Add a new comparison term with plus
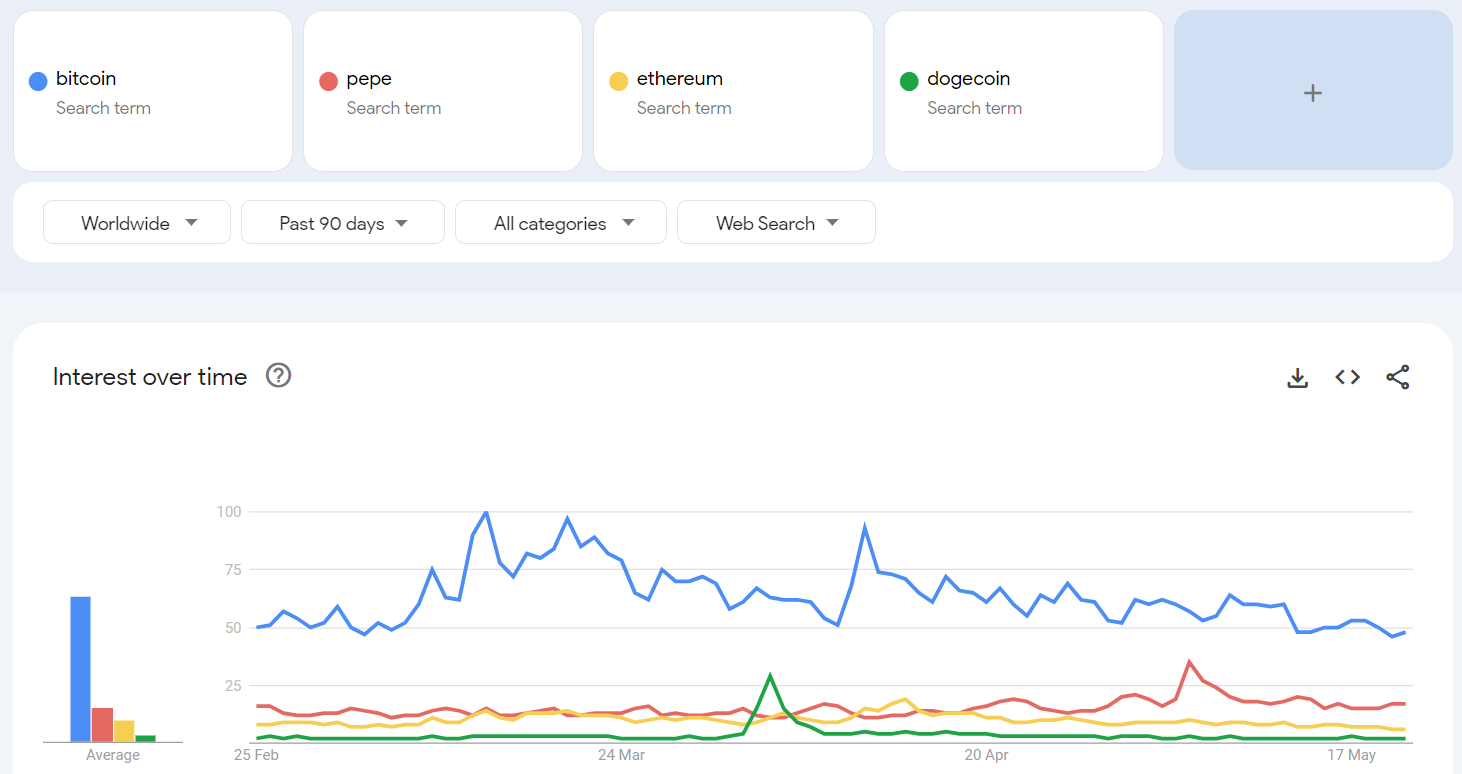The image size is (1462, 774). 1313,91
